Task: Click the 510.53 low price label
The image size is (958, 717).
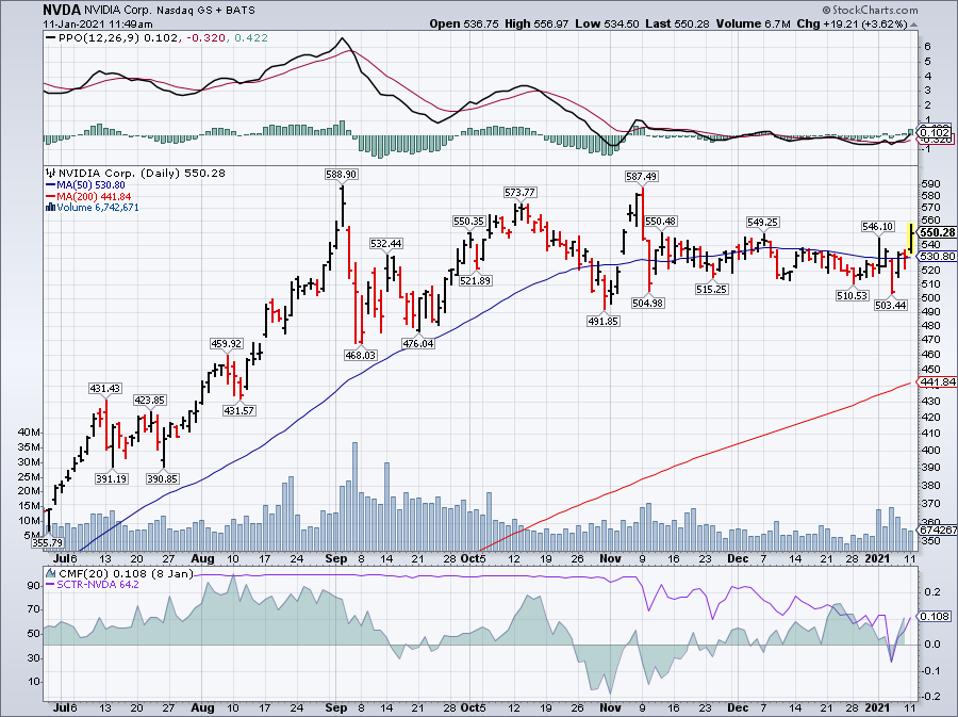Action: [852, 296]
